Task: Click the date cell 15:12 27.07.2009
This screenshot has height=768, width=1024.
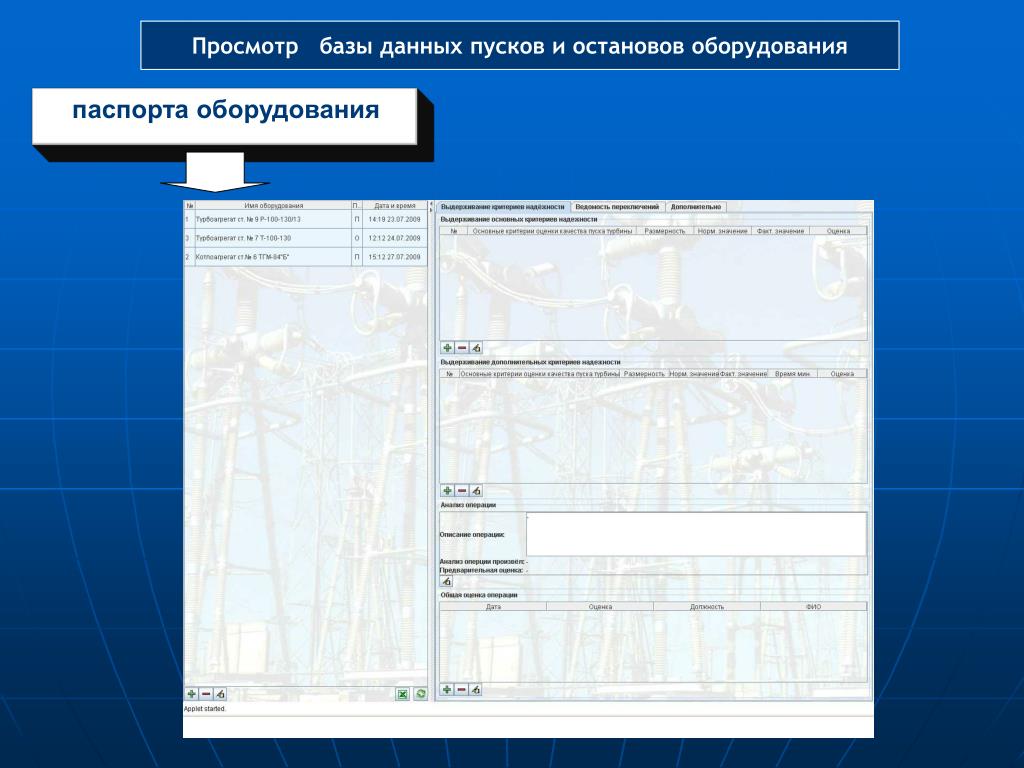Action: click(x=394, y=257)
